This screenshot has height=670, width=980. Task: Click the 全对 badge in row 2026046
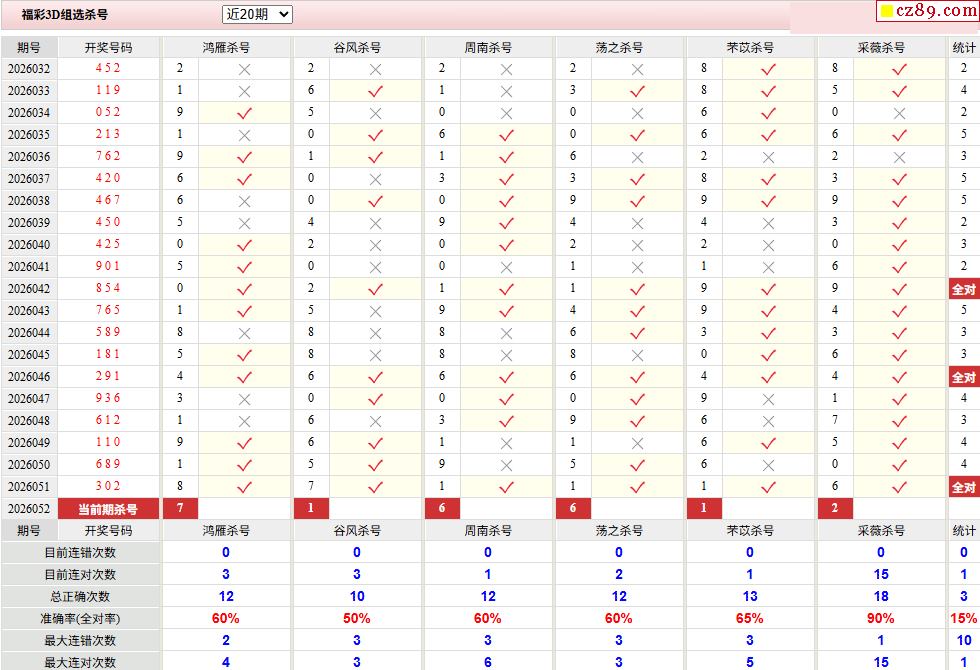click(x=964, y=377)
